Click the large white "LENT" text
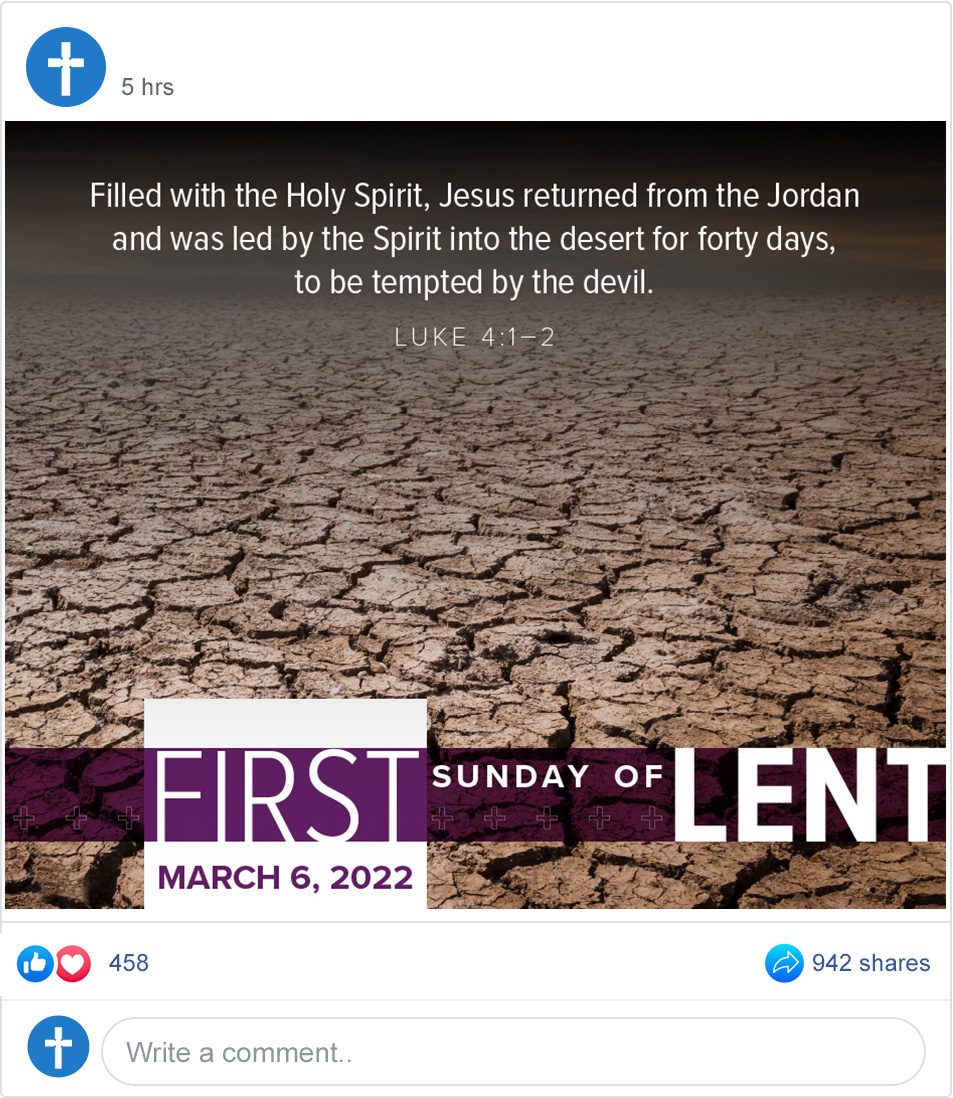Screen dimensions: 953x1098 click(810, 795)
